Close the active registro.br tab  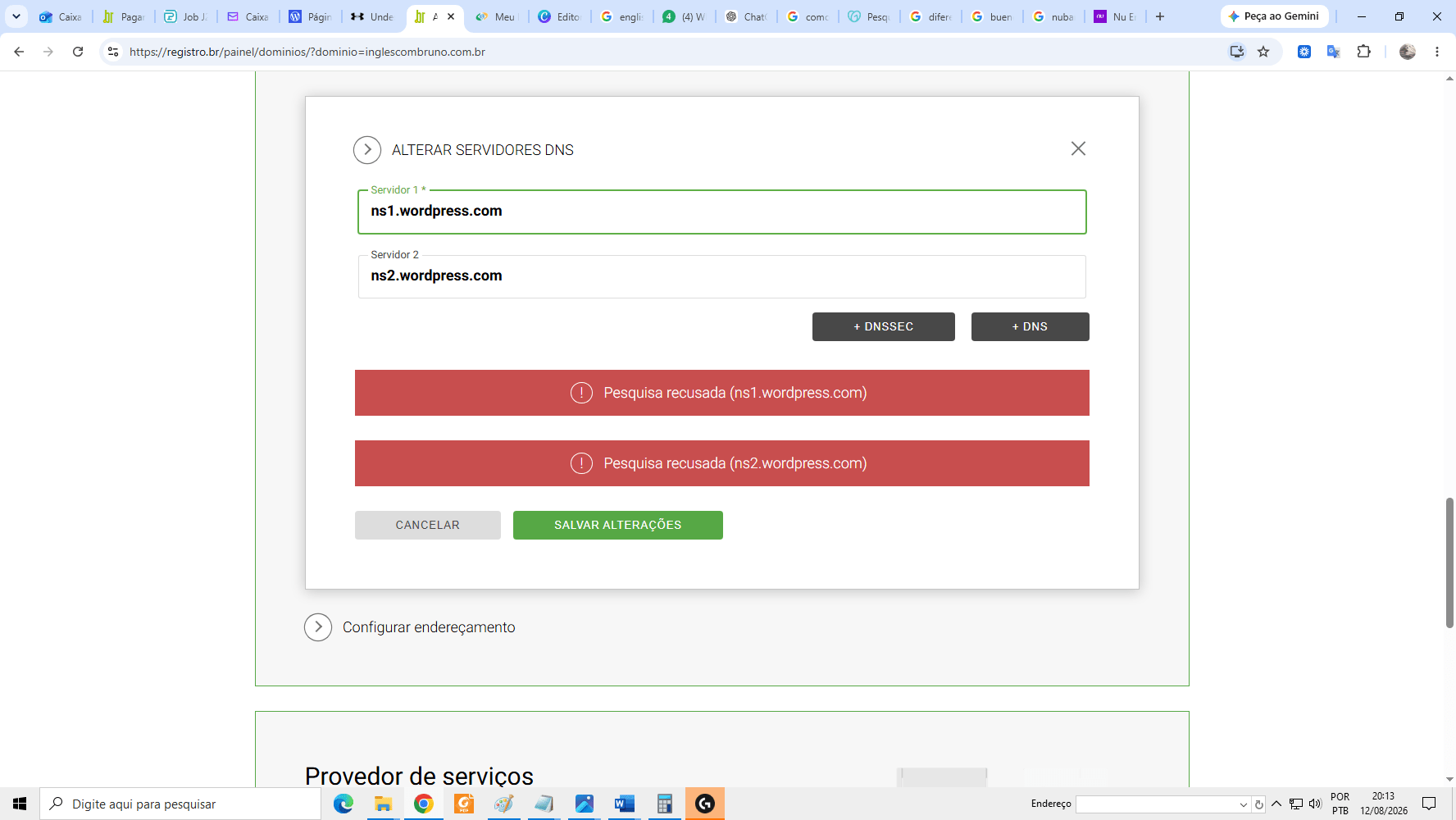(x=451, y=16)
